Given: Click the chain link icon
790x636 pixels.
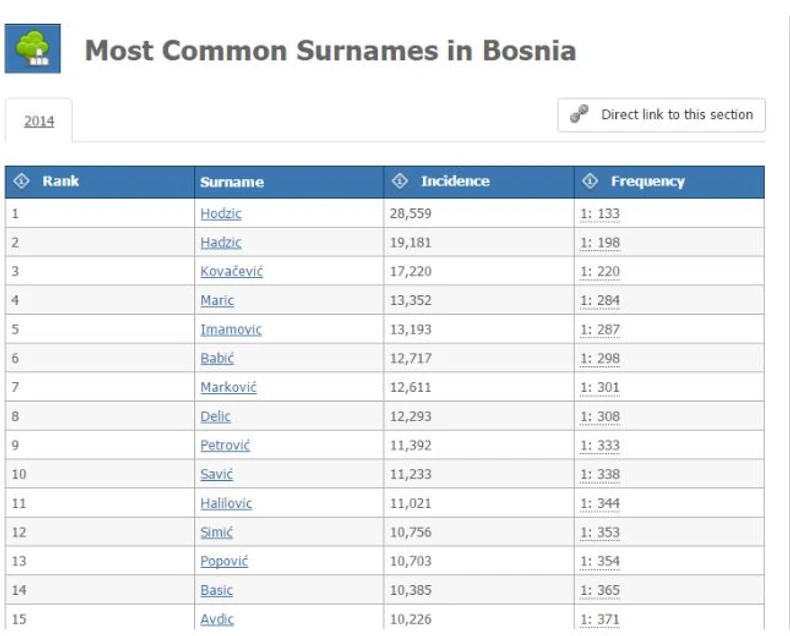Looking at the screenshot, I should pyautogui.click(x=579, y=115).
